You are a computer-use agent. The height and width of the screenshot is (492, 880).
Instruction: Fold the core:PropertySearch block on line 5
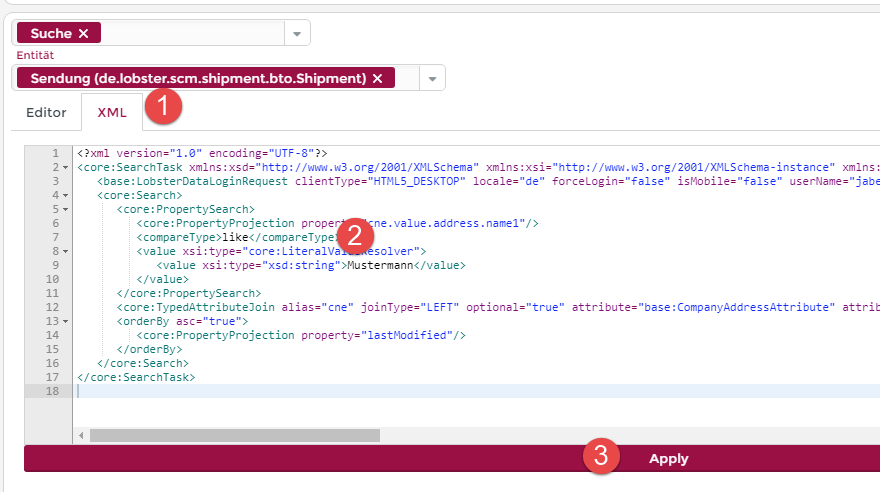tap(66, 209)
